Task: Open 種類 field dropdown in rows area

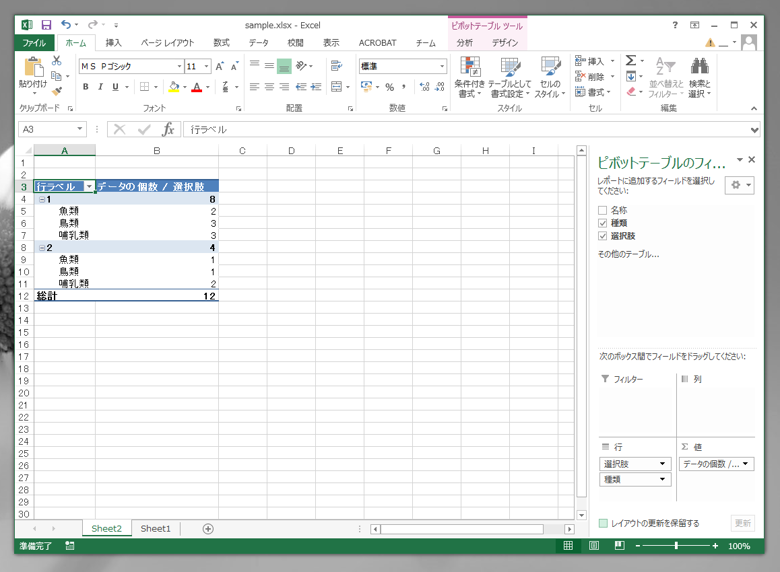Action: (662, 479)
